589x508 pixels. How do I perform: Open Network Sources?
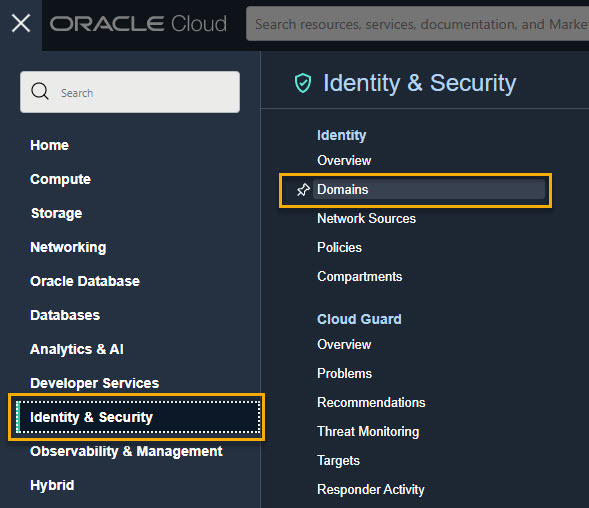pyautogui.click(x=367, y=219)
